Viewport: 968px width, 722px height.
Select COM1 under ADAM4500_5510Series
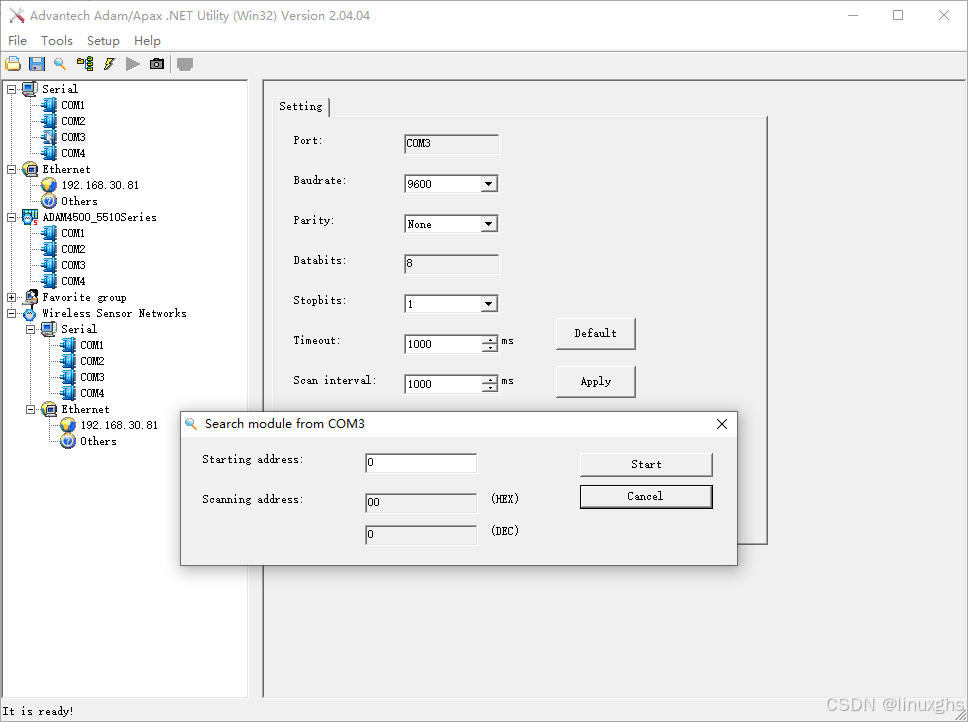(x=73, y=233)
